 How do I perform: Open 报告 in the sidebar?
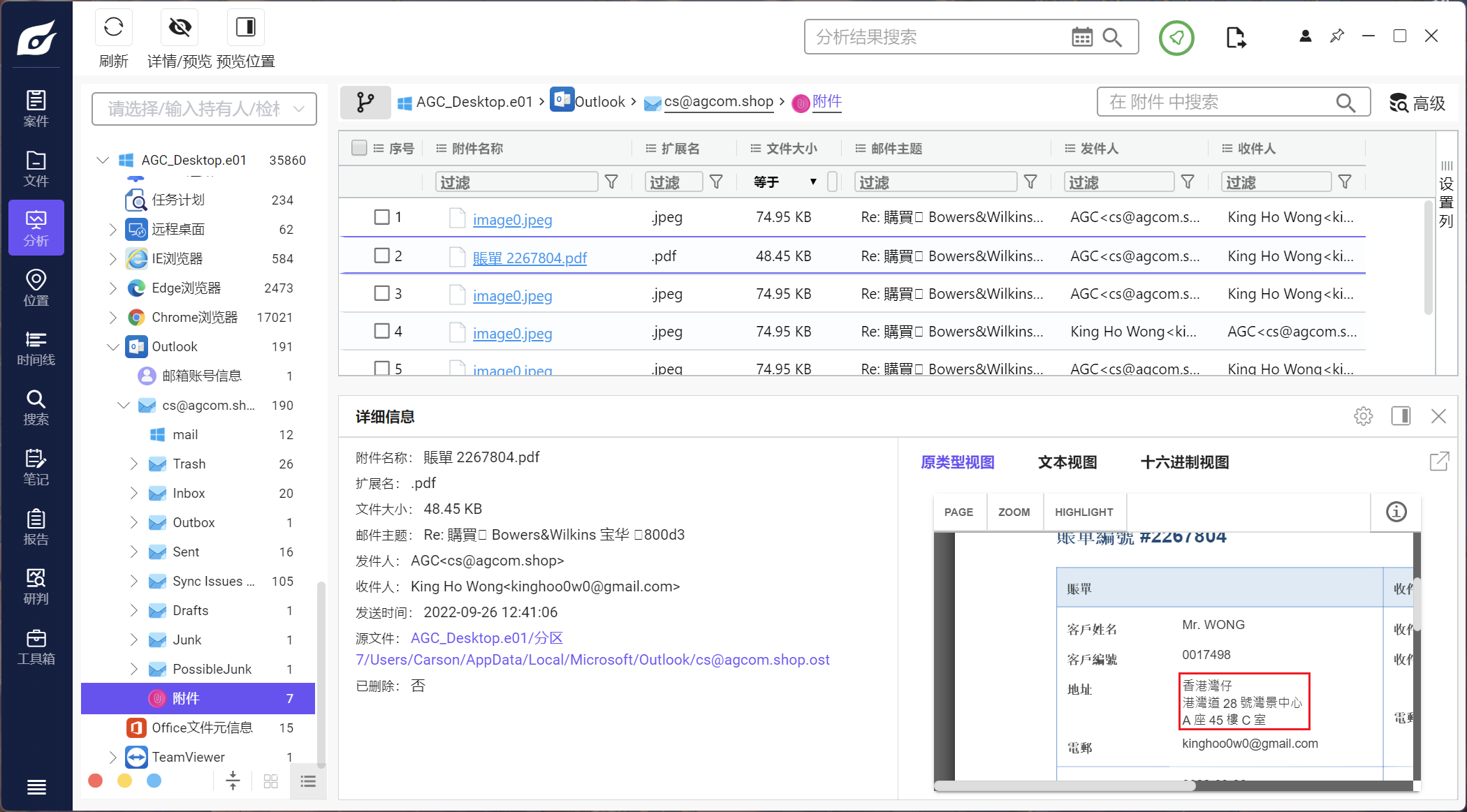tap(36, 527)
